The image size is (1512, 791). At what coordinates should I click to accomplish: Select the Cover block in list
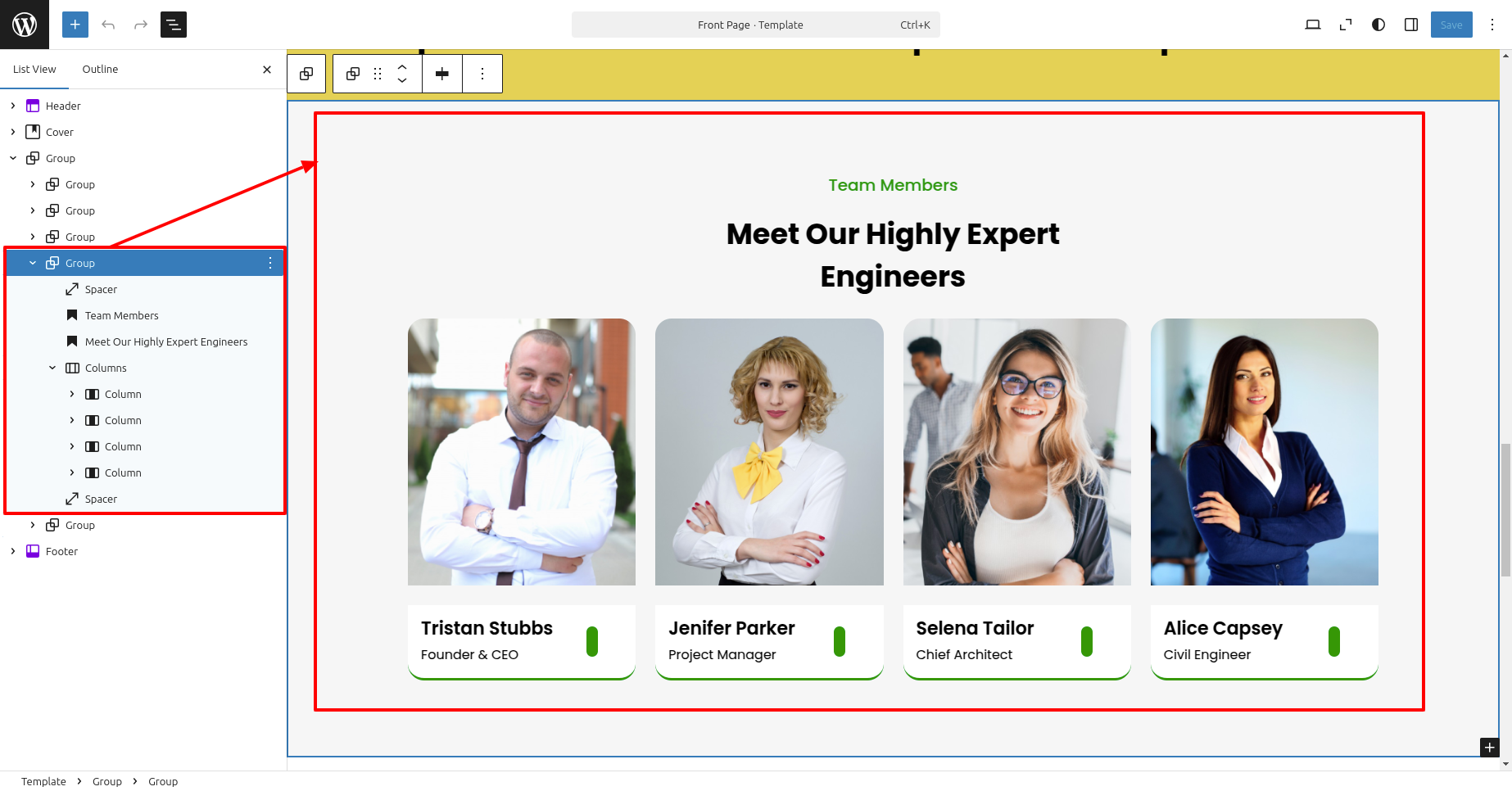coord(60,132)
